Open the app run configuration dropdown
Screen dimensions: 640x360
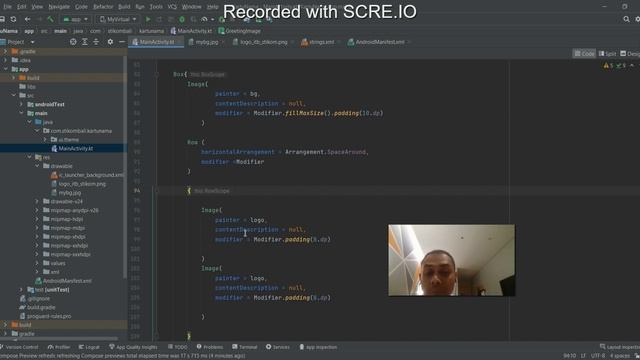pos(76,19)
